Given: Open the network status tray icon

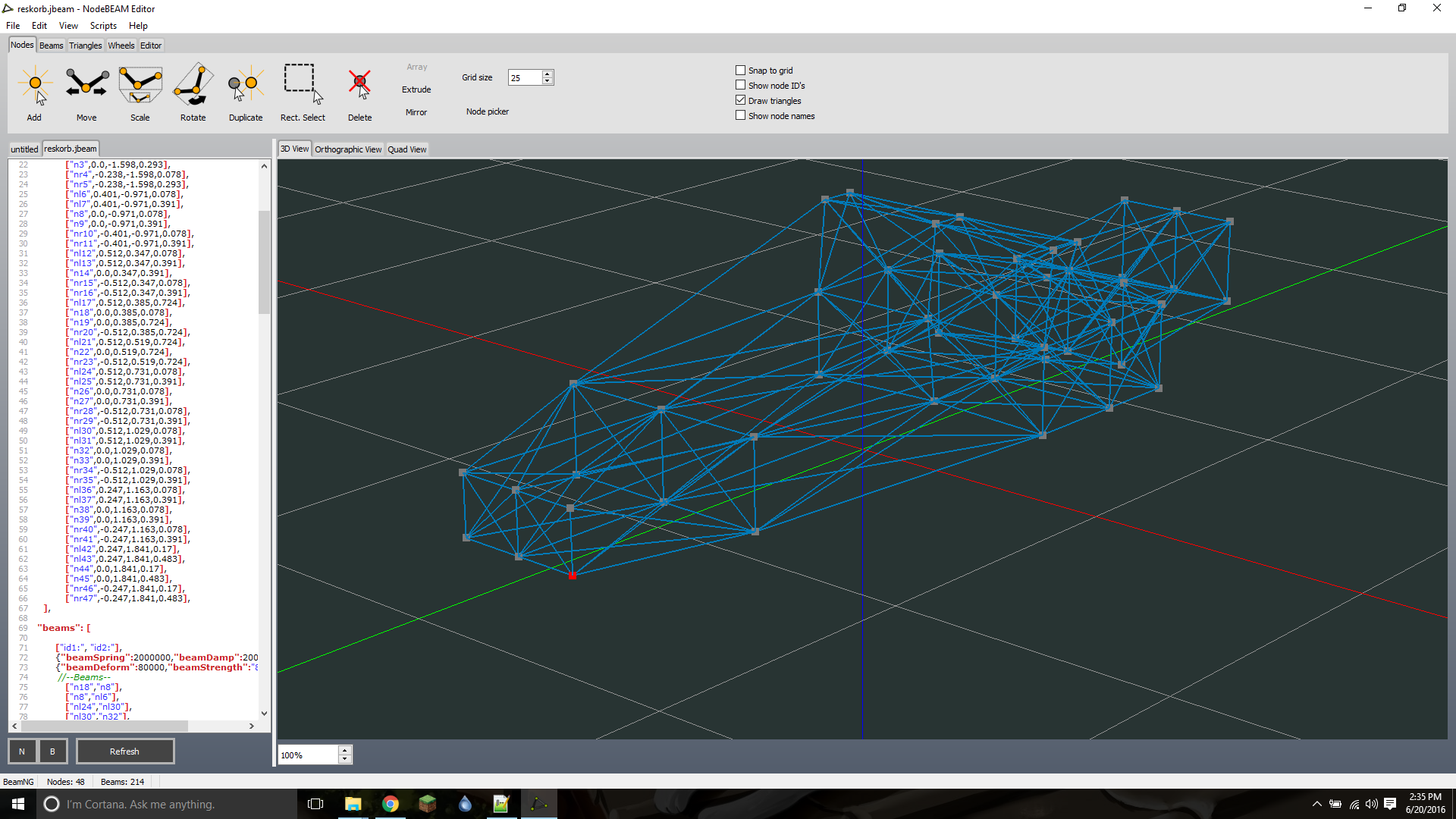Looking at the screenshot, I should point(1354,804).
